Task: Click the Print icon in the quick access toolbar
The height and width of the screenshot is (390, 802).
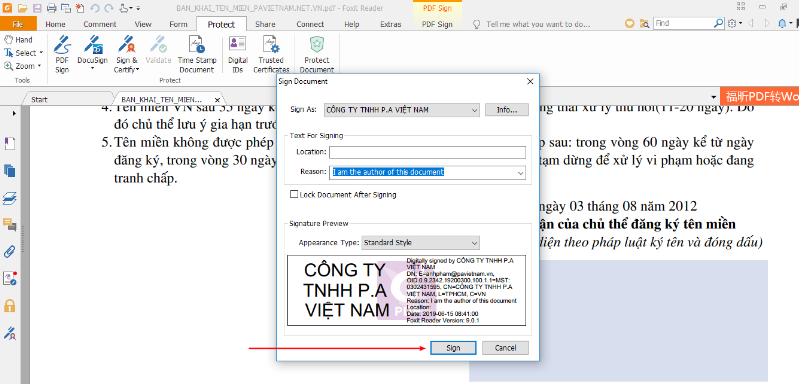Action: (51, 8)
